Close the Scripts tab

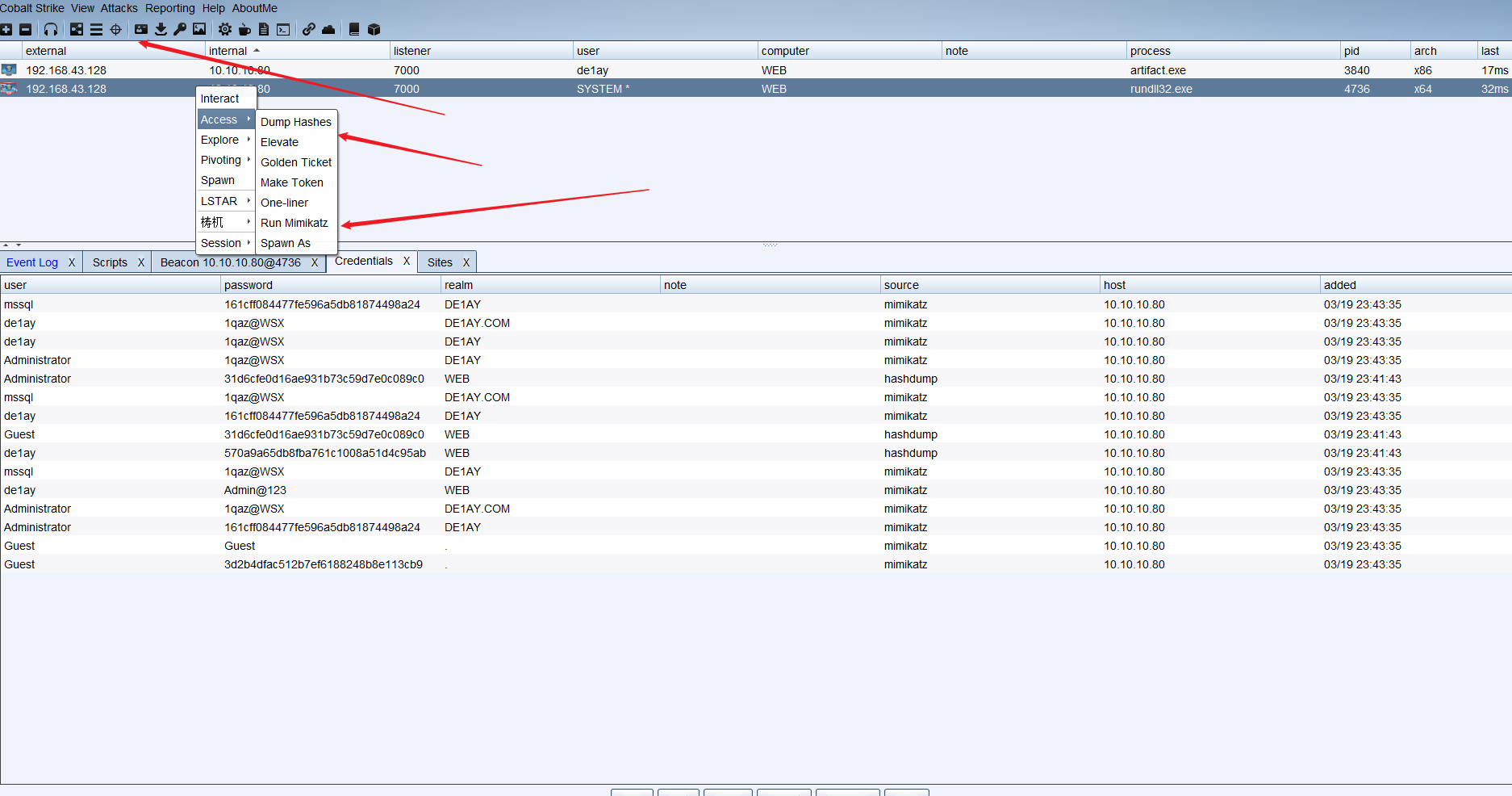pyautogui.click(x=141, y=262)
